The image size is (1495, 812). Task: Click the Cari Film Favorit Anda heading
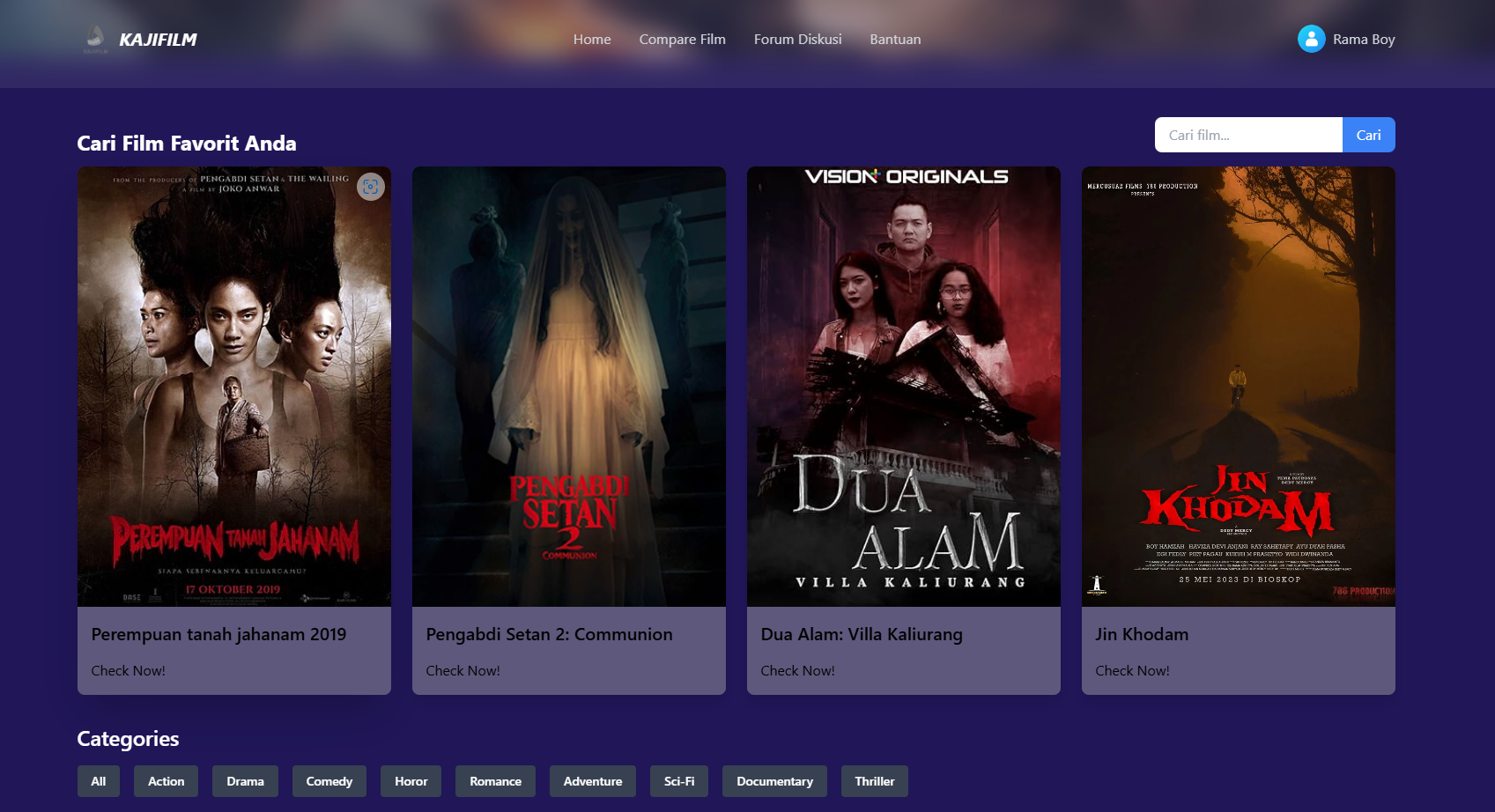(x=187, y=144)
